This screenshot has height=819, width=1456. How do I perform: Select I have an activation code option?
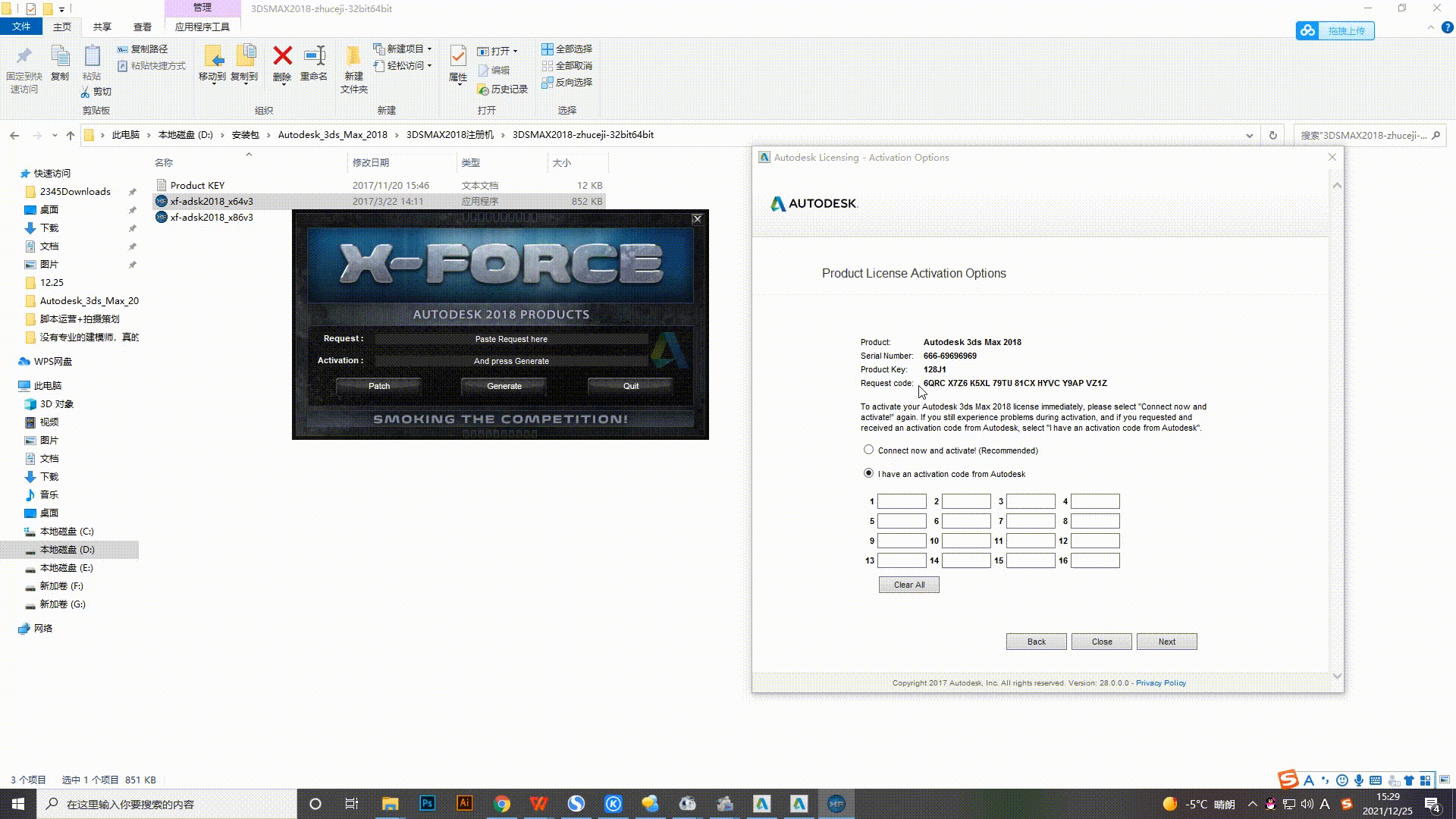(x=868, y=473)
